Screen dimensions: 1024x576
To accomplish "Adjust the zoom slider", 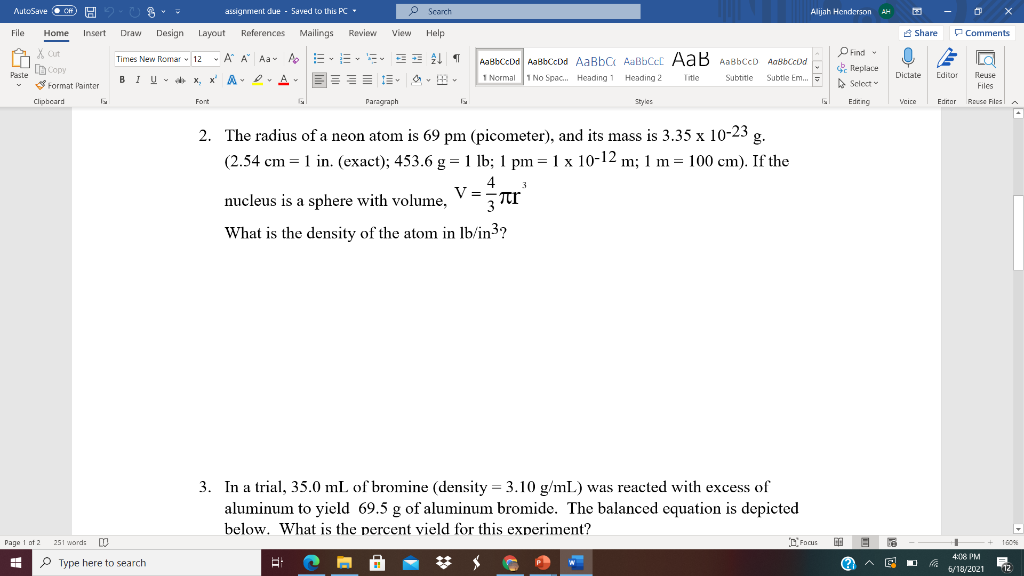I will pos(955,542).
